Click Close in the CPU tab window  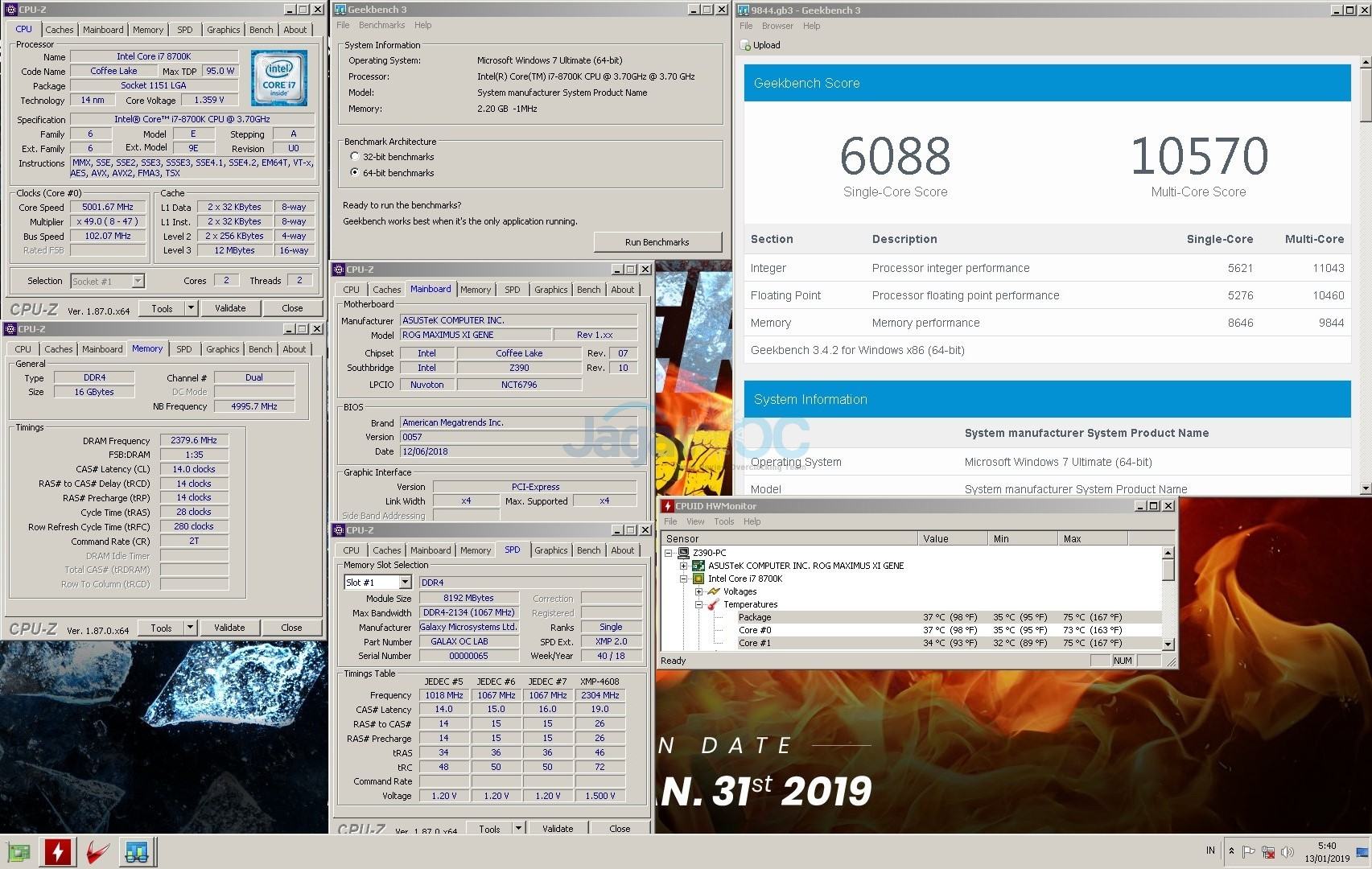click(x=292, y=308)
